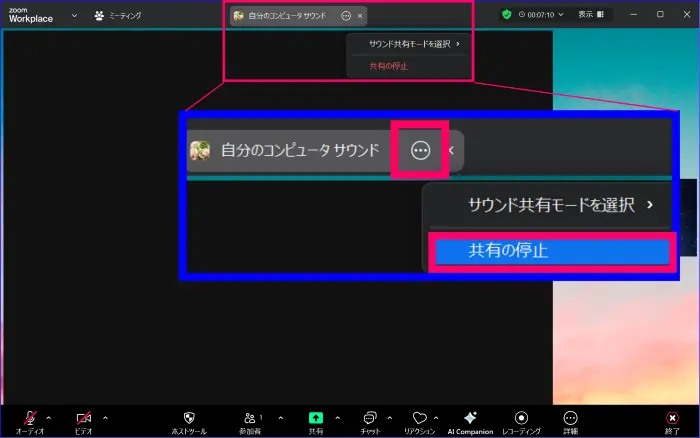Click the green 共有 share icon
700x438 pixels.
(316, 418)
